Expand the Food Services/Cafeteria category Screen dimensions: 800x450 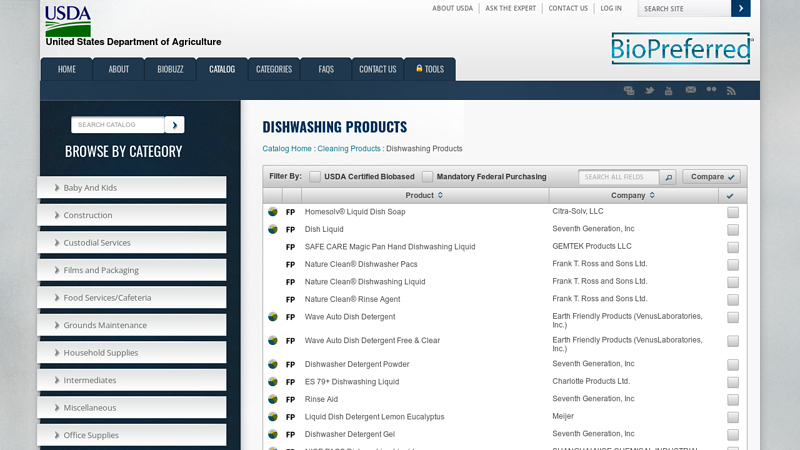132,297
